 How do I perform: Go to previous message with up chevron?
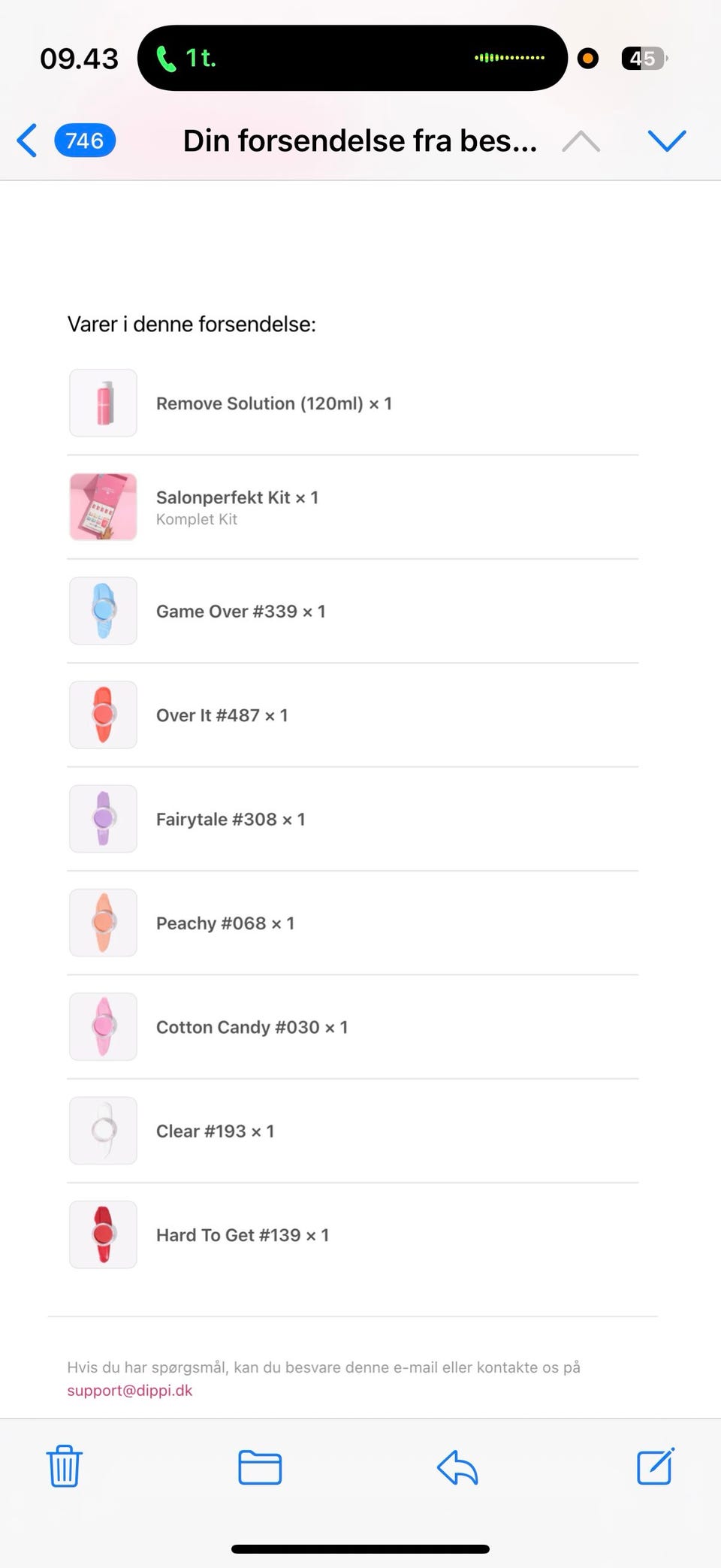[x=581, y=140]
